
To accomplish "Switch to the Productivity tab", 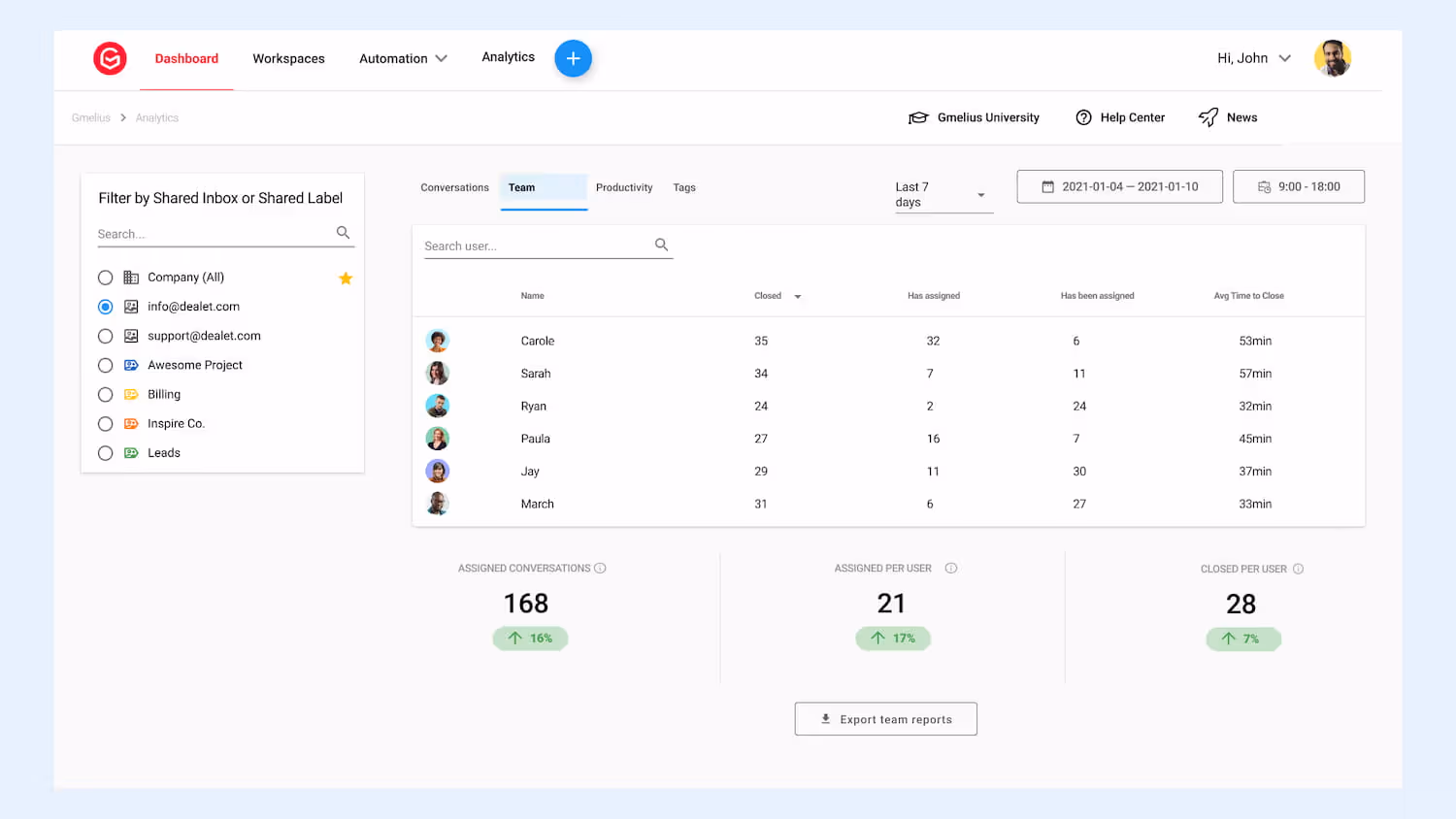I will [x=624, y=187].
